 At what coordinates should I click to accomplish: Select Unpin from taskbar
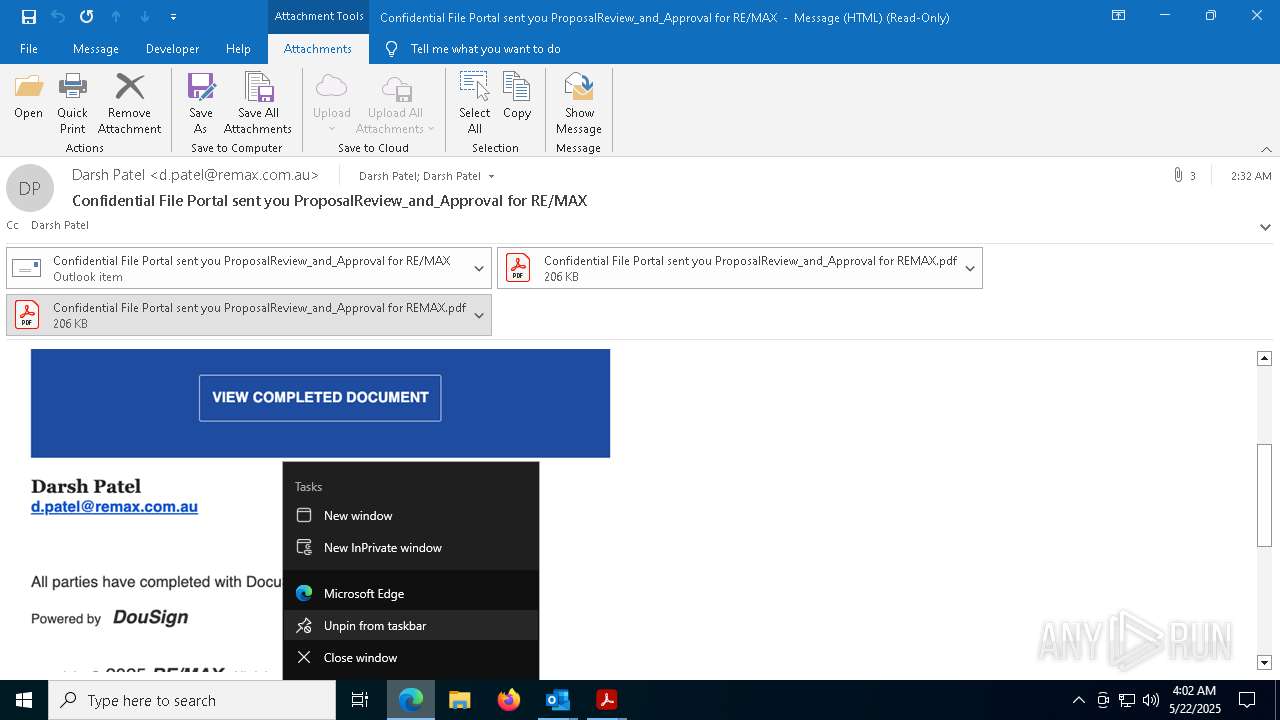coord(411,626)
